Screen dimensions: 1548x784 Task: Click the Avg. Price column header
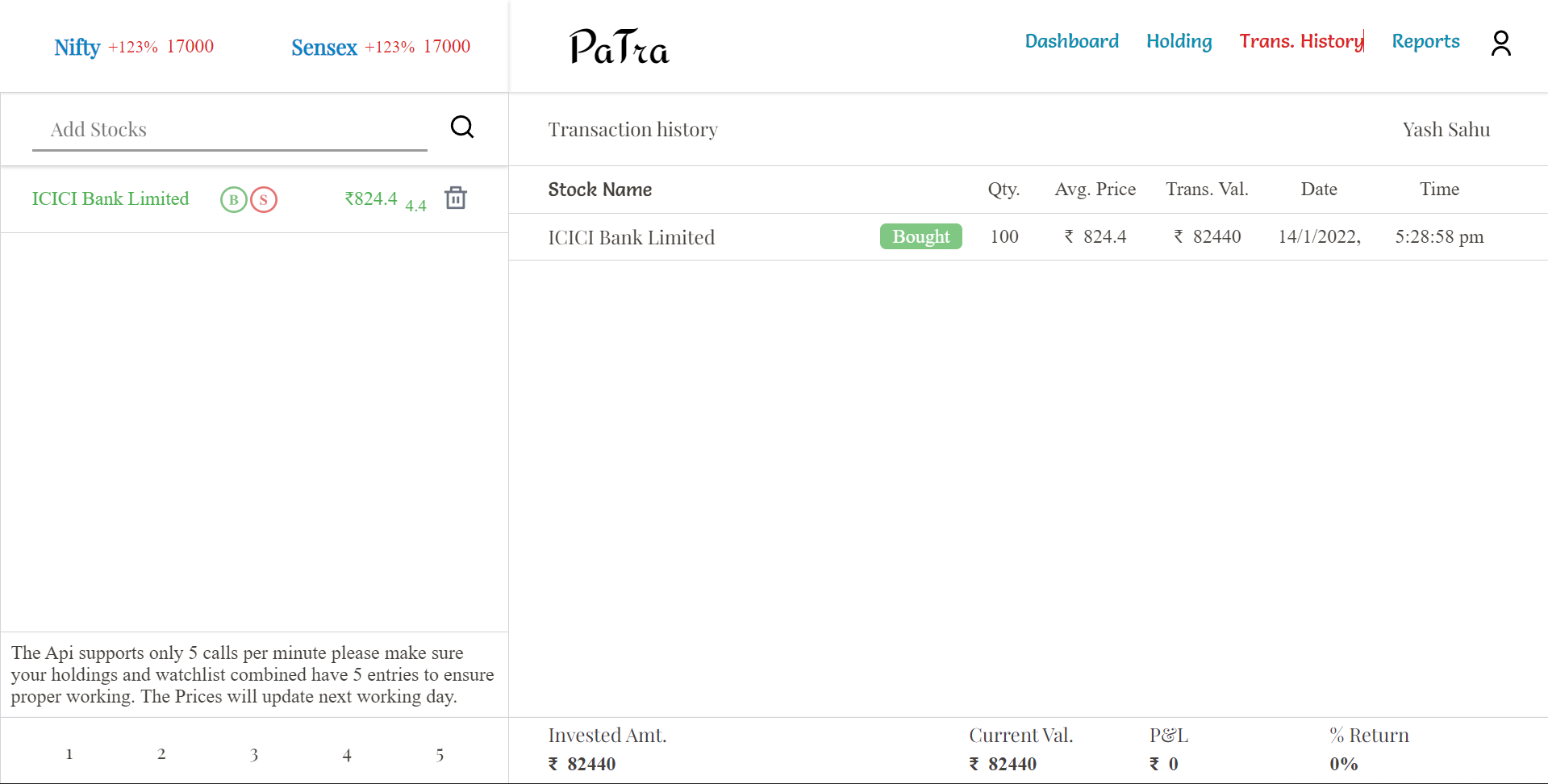(x=1095, y=189)
